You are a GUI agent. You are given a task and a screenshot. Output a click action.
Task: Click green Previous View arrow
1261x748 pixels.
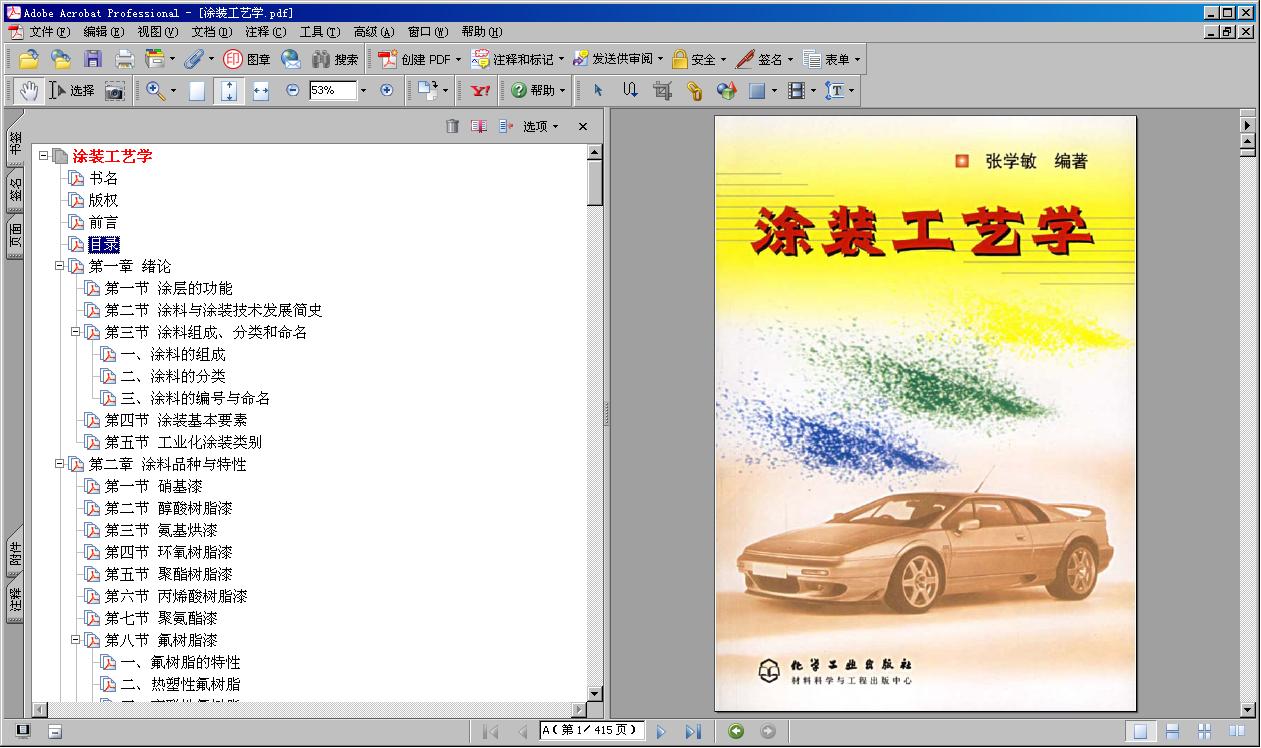[x=736, y=732]
